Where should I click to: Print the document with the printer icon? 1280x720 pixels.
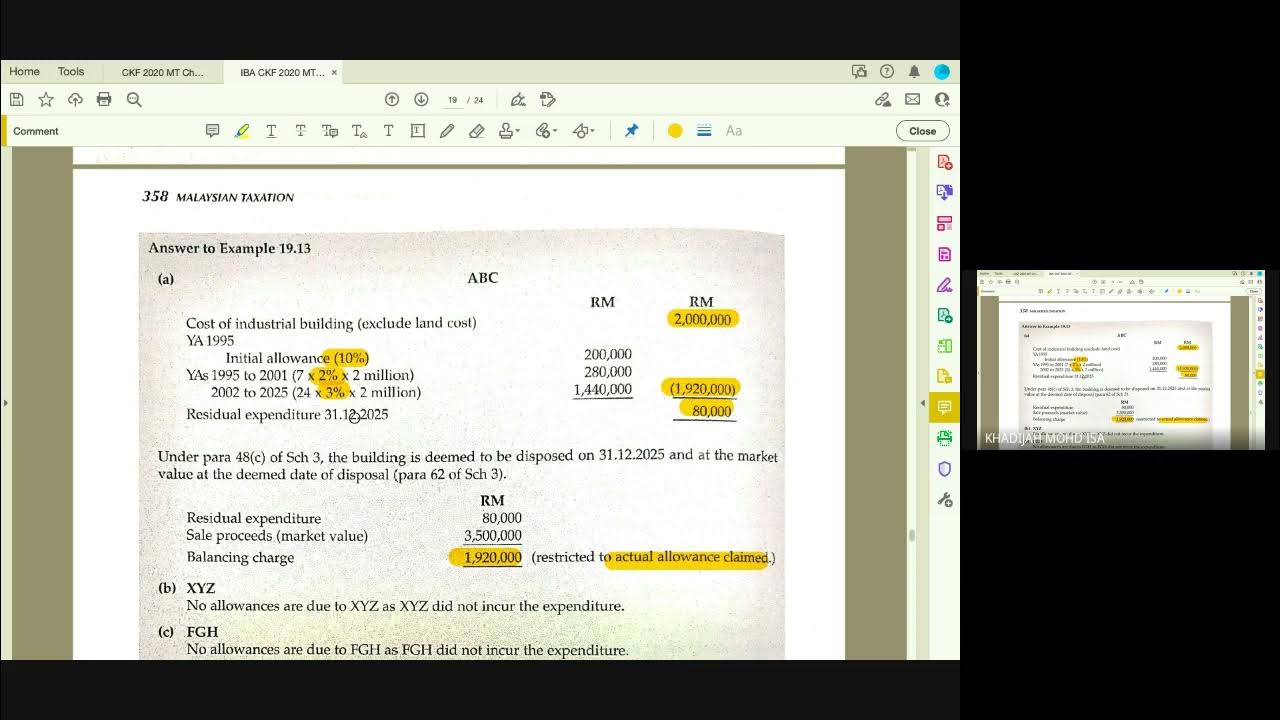tap(104, 99)
